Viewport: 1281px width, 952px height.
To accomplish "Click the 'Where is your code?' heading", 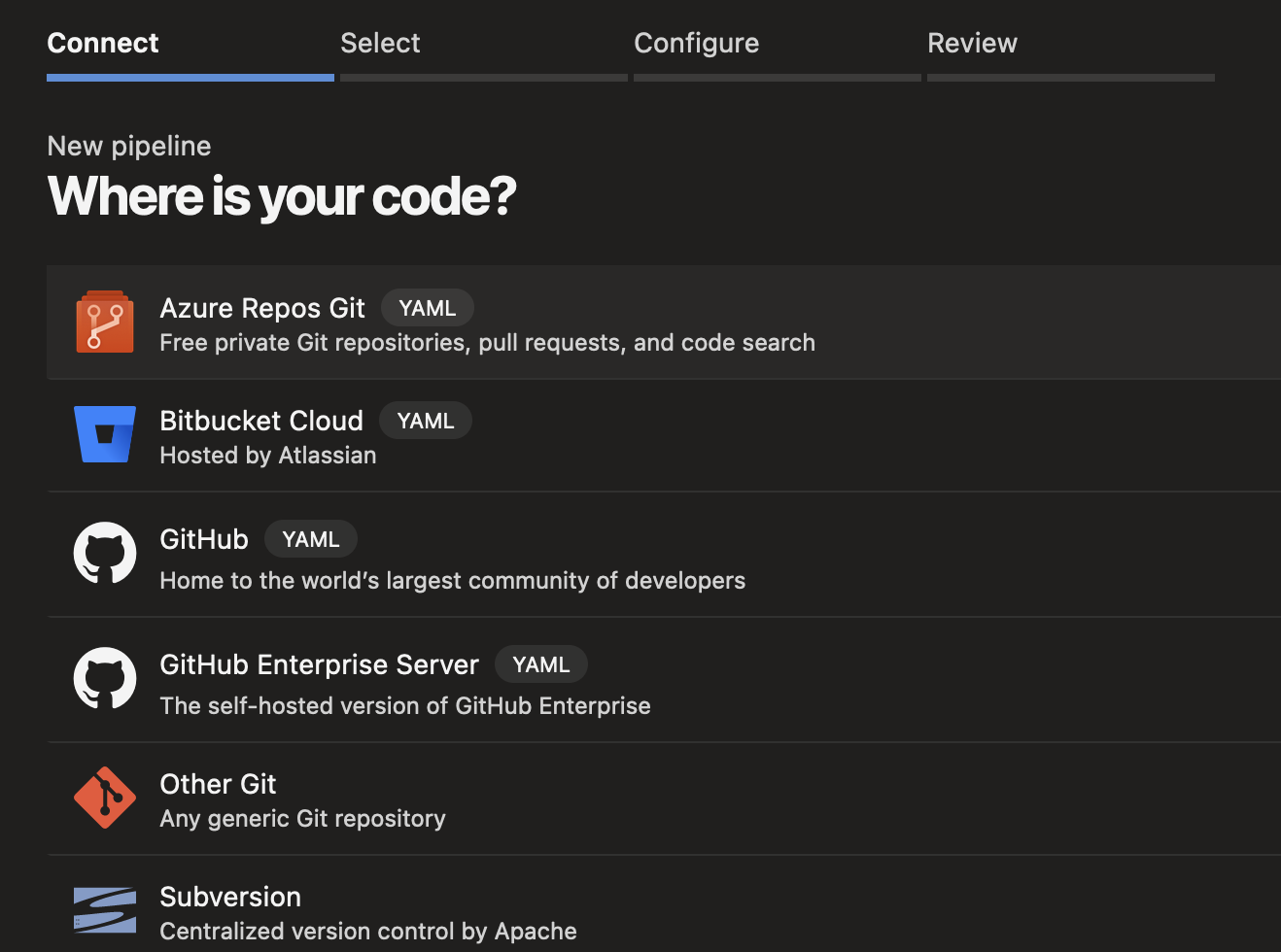I will point(282,196).
